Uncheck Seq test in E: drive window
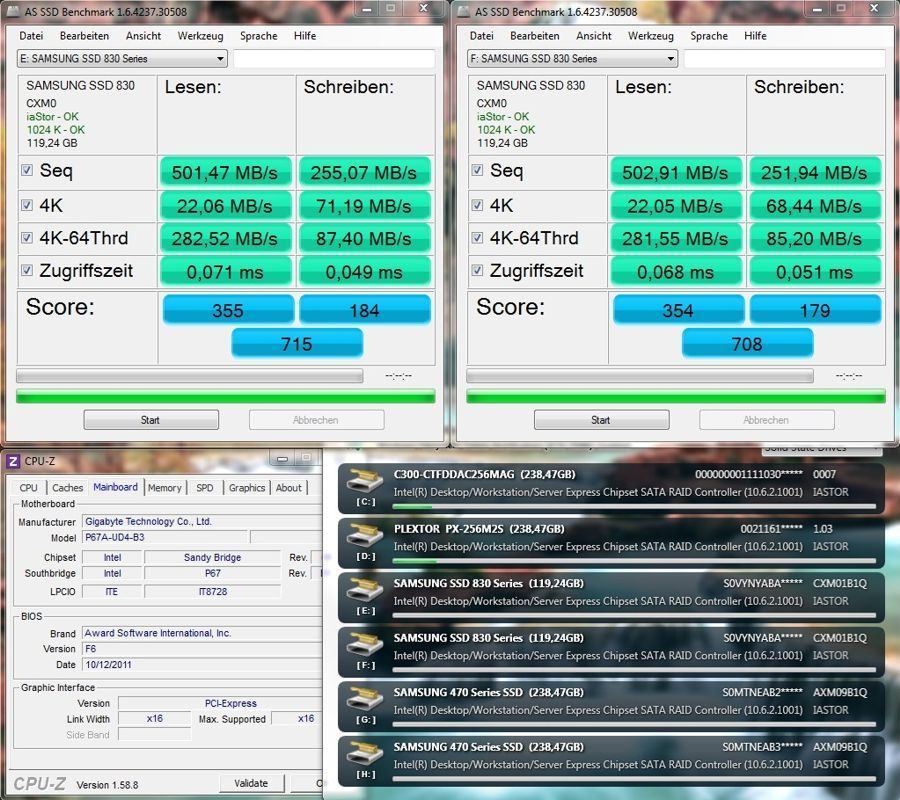The width and height of the screenshot is (900, 800). pos(26,170)
